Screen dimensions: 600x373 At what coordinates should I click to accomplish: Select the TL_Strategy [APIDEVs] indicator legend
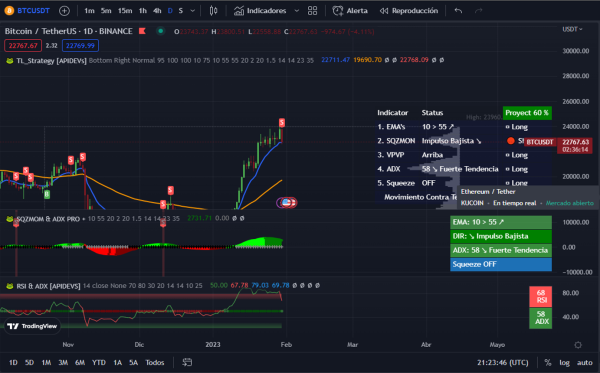[x=51, y=60]
